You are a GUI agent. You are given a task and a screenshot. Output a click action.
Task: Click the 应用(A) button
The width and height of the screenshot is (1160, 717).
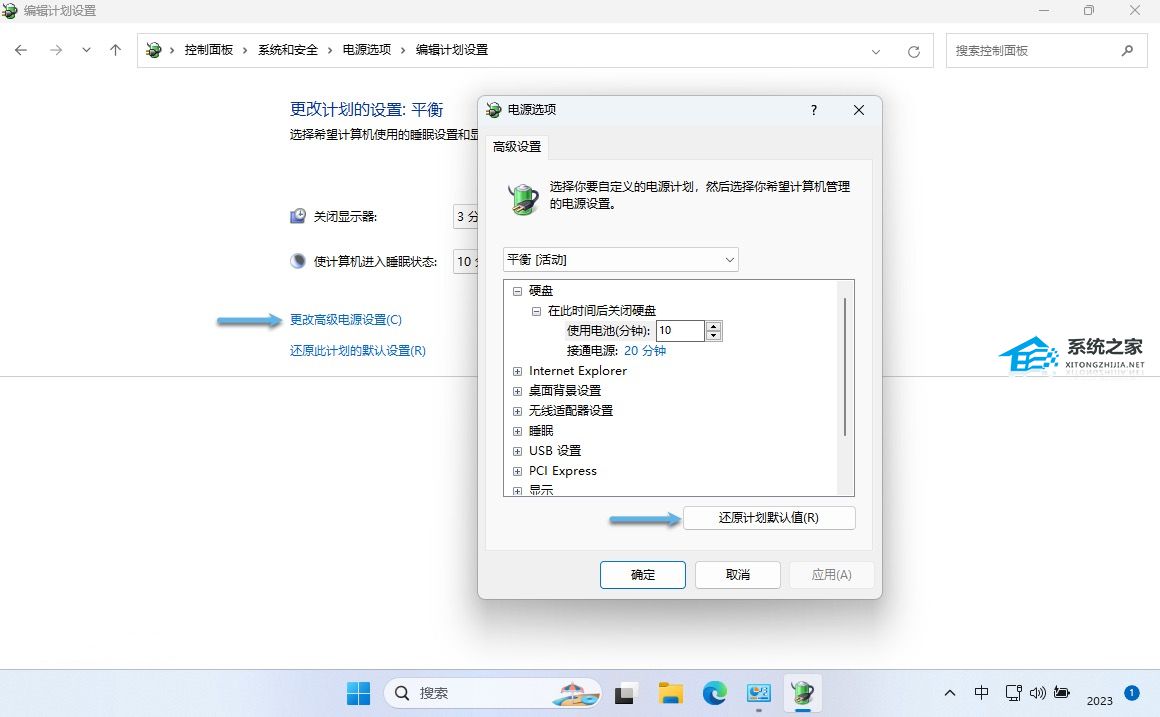[x=832, y=575]
